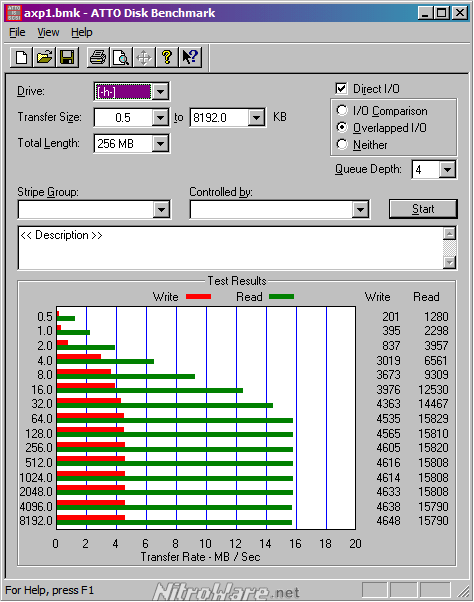Image resolution: width=474 pixels, height=602 pixels.
Task: Click the 4096.0 transfer size row label
Action: pos(36,506)
